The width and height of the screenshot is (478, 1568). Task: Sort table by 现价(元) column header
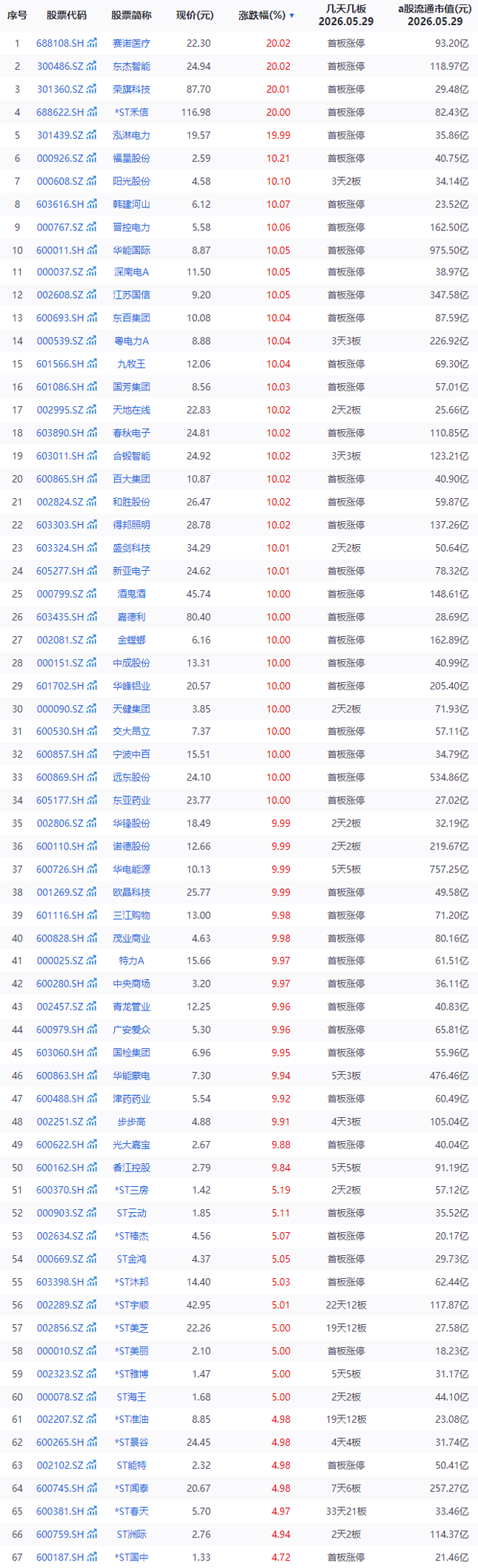click(194, 15)
